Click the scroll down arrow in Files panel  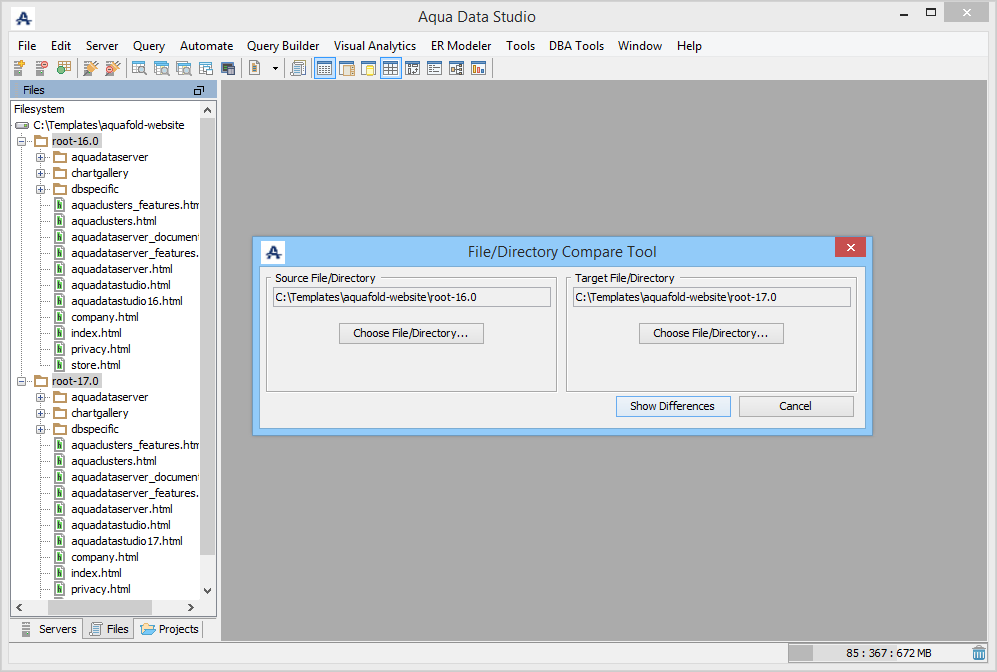click(x=207, y=591)
